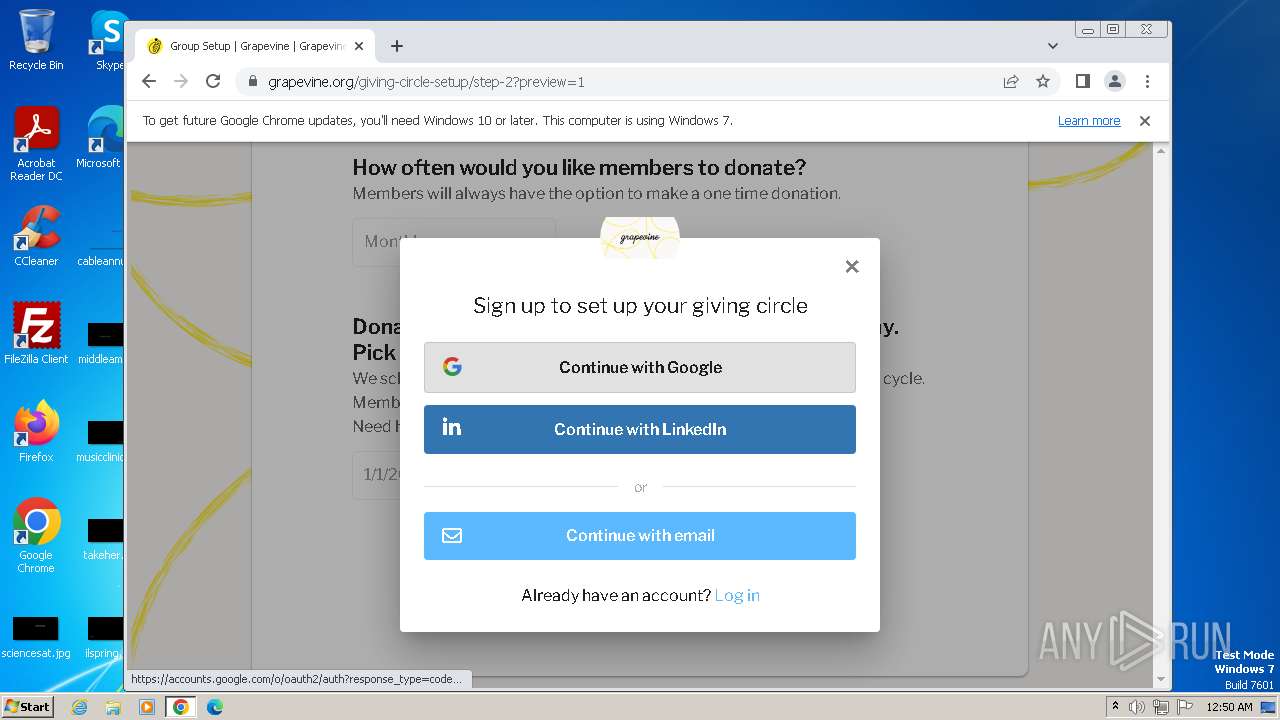The image size is (1280, 720).
Task: Continue with LinkedIn sign up
Action: click(640, 429)
